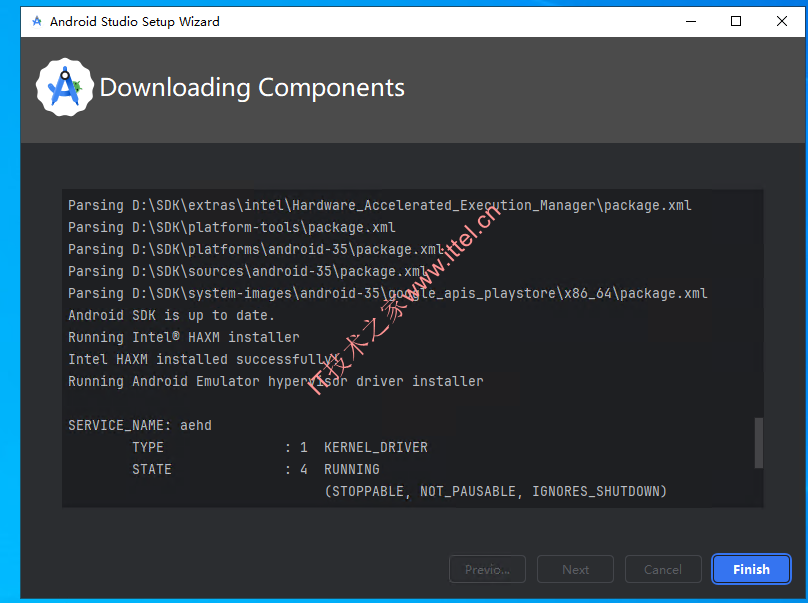Click the disabled Previous button

[x=487, y=569]
